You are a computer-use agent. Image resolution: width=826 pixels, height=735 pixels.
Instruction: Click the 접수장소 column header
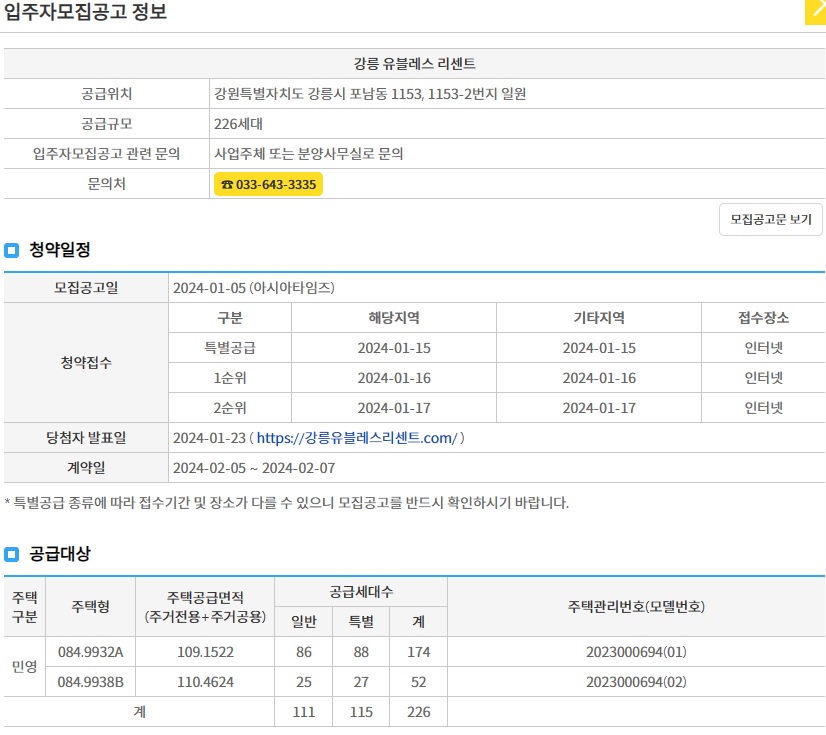(x=763, y=318)
